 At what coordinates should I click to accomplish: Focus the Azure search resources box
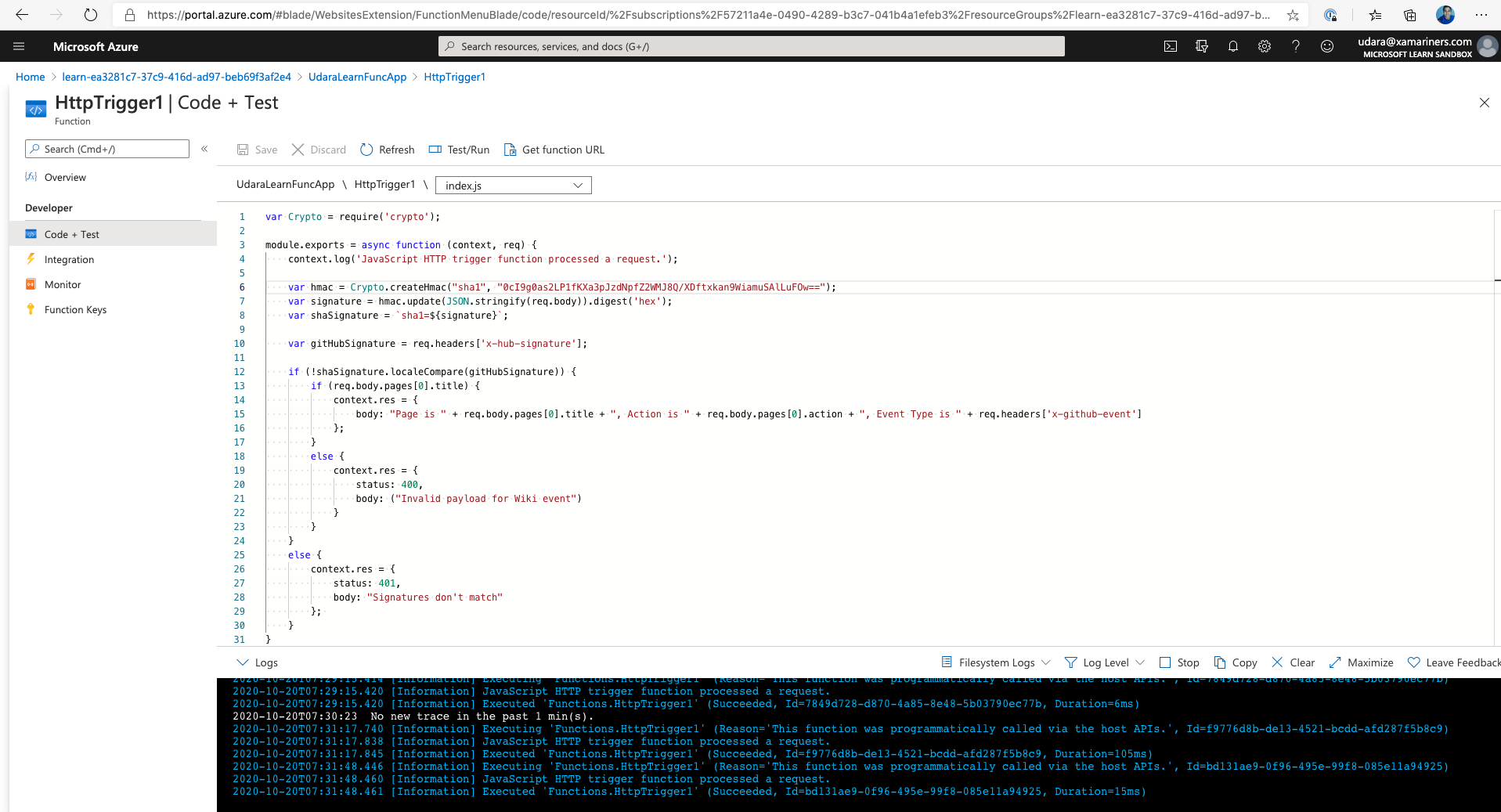[752, 46]
